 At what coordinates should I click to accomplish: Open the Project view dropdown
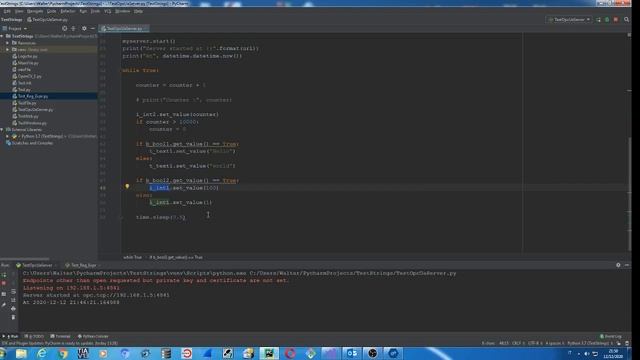click(15, 29)
